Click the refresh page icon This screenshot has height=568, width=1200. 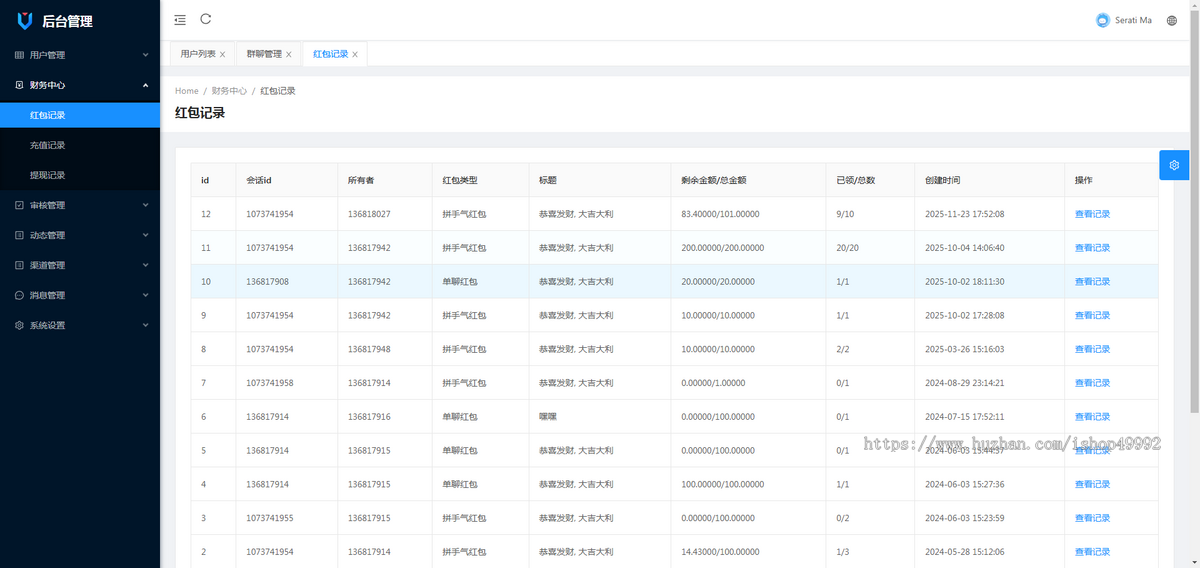pos(206,19)
